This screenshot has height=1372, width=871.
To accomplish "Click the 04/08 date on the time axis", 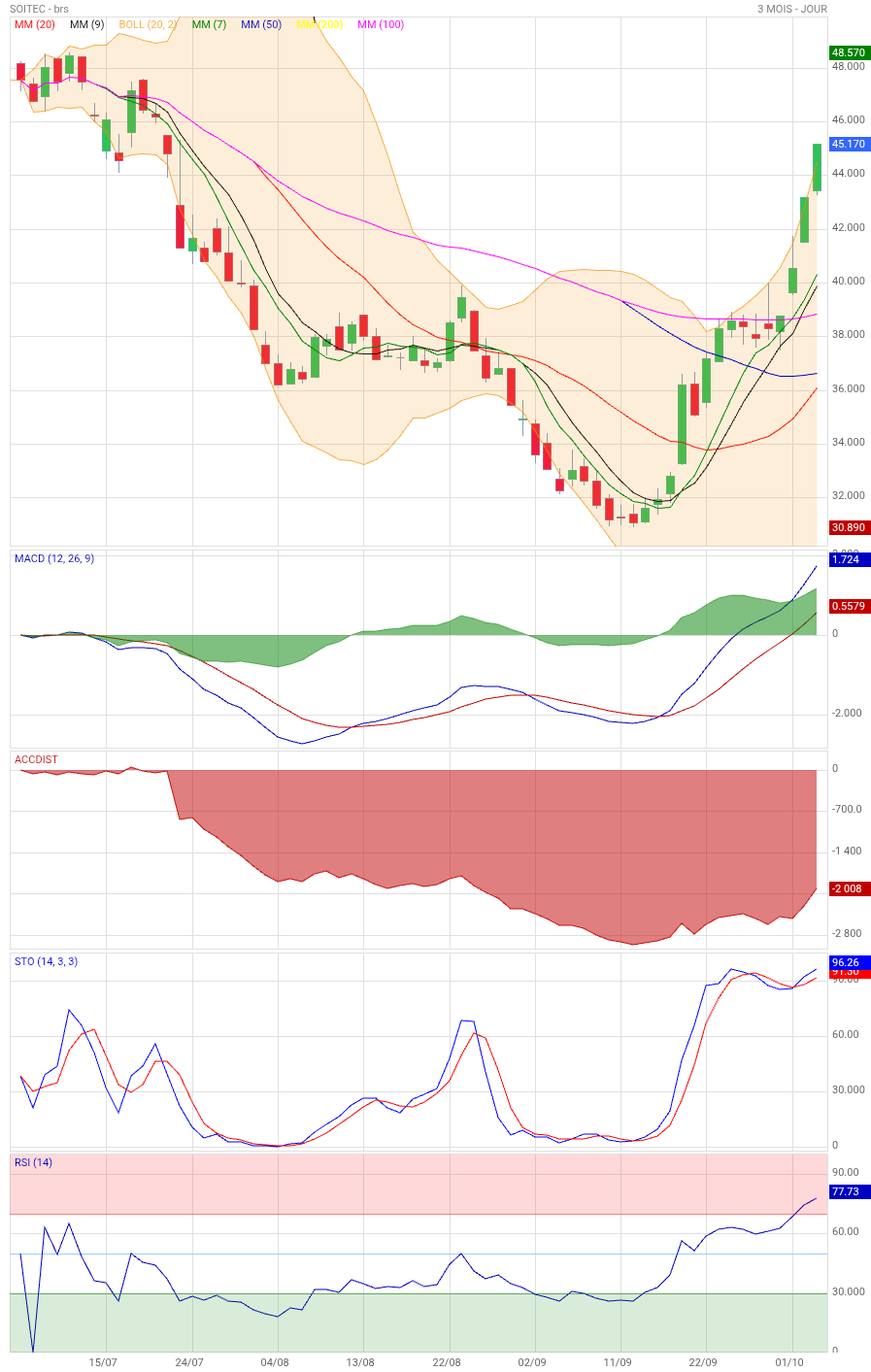I will point(275,1362).
